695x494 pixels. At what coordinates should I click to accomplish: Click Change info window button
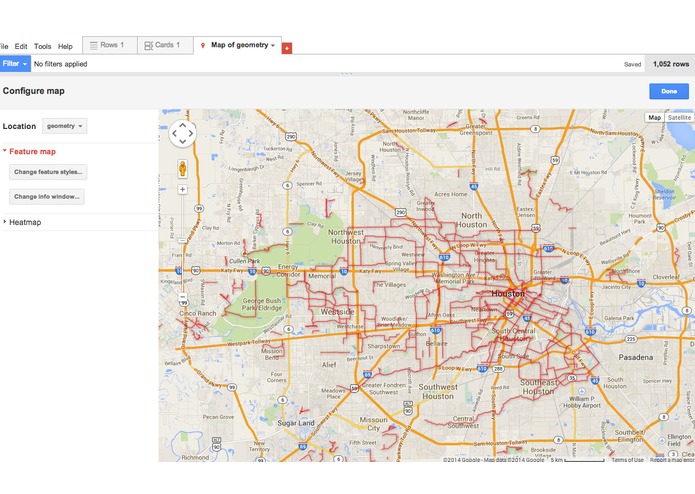click(47, 197)
